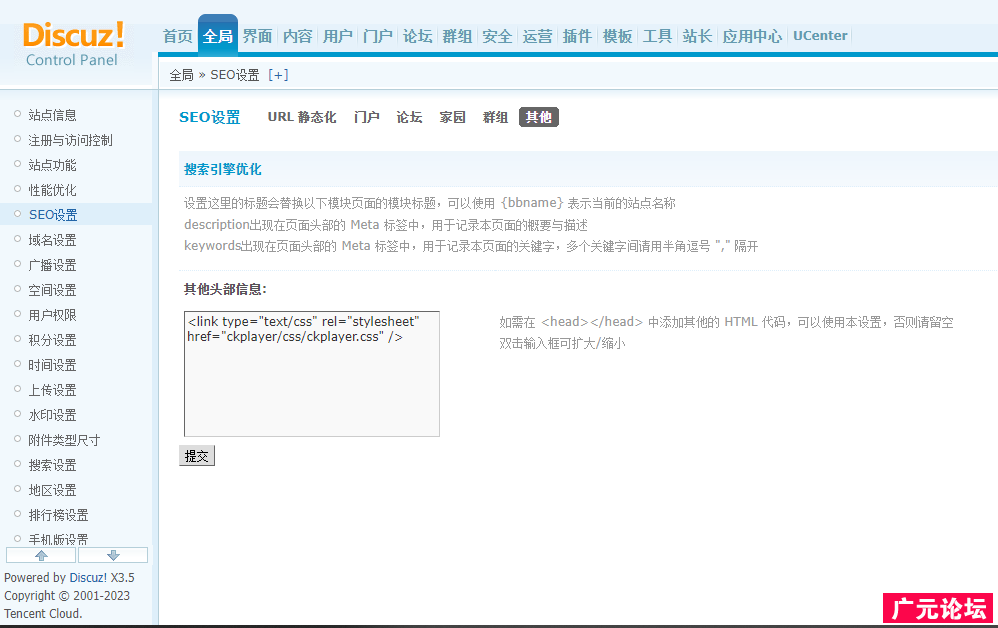Open the 首页 top navigation tab
Image resolution: width=998 pixels, height=628 pixels.
[x=177, y=36]
